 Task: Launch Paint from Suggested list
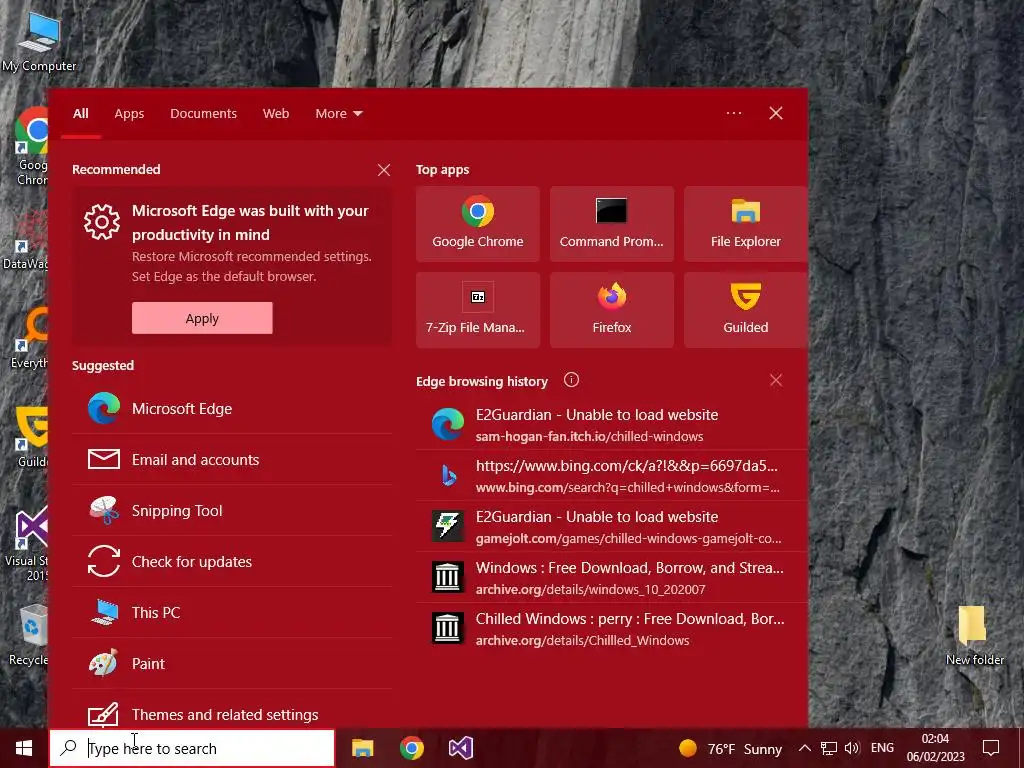coord(232,664)
